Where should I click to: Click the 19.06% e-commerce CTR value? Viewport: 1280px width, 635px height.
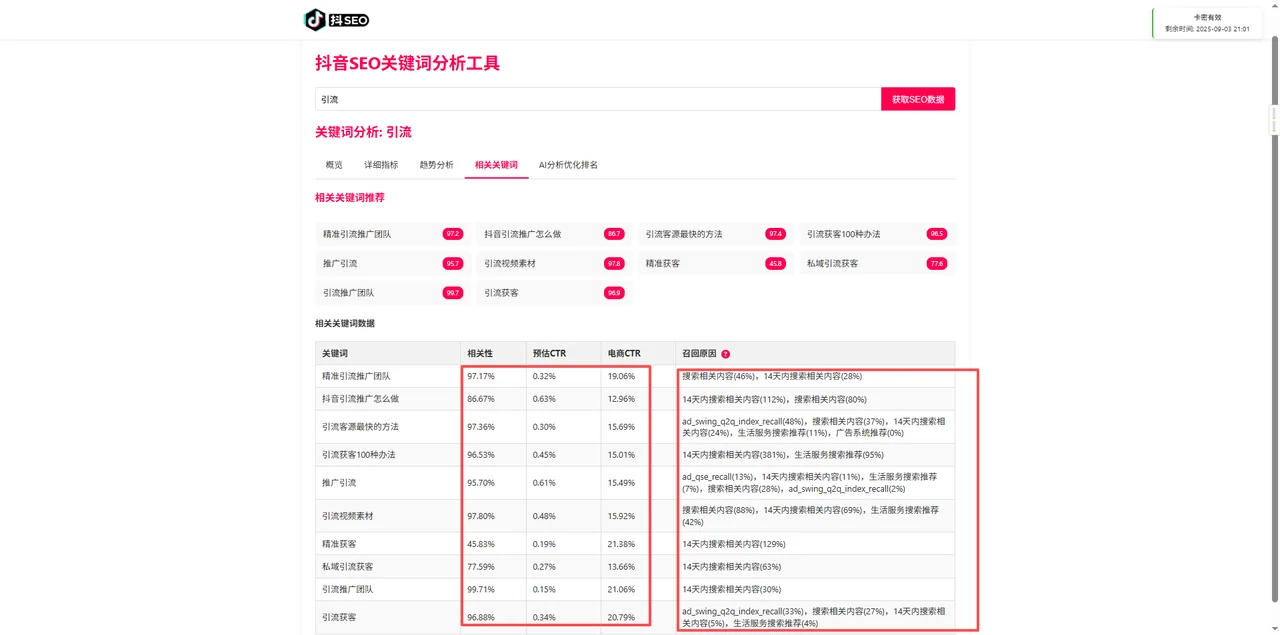(621, 377)
